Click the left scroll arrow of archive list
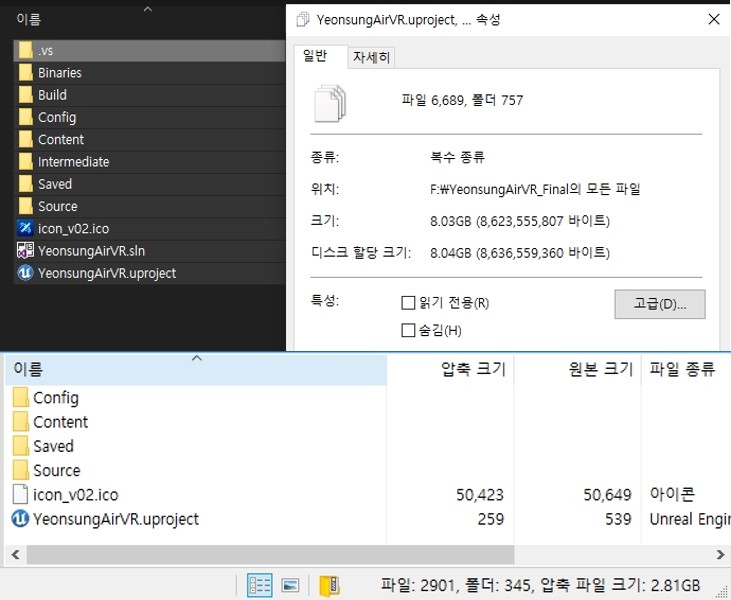 15,554
